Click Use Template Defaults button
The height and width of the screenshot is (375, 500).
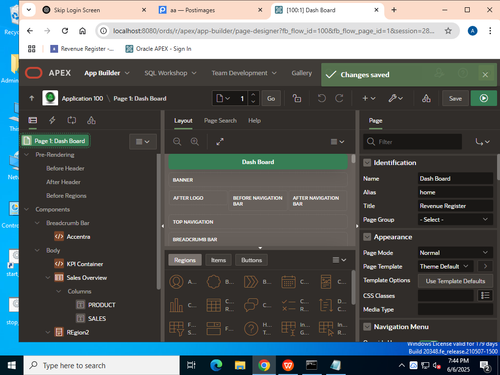[455, 281]
